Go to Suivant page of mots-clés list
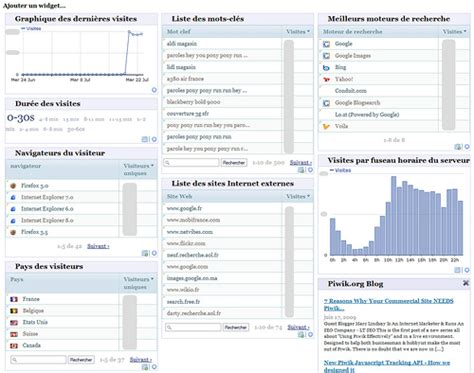Screen dimensions: 474x373 tap(301, 163)
